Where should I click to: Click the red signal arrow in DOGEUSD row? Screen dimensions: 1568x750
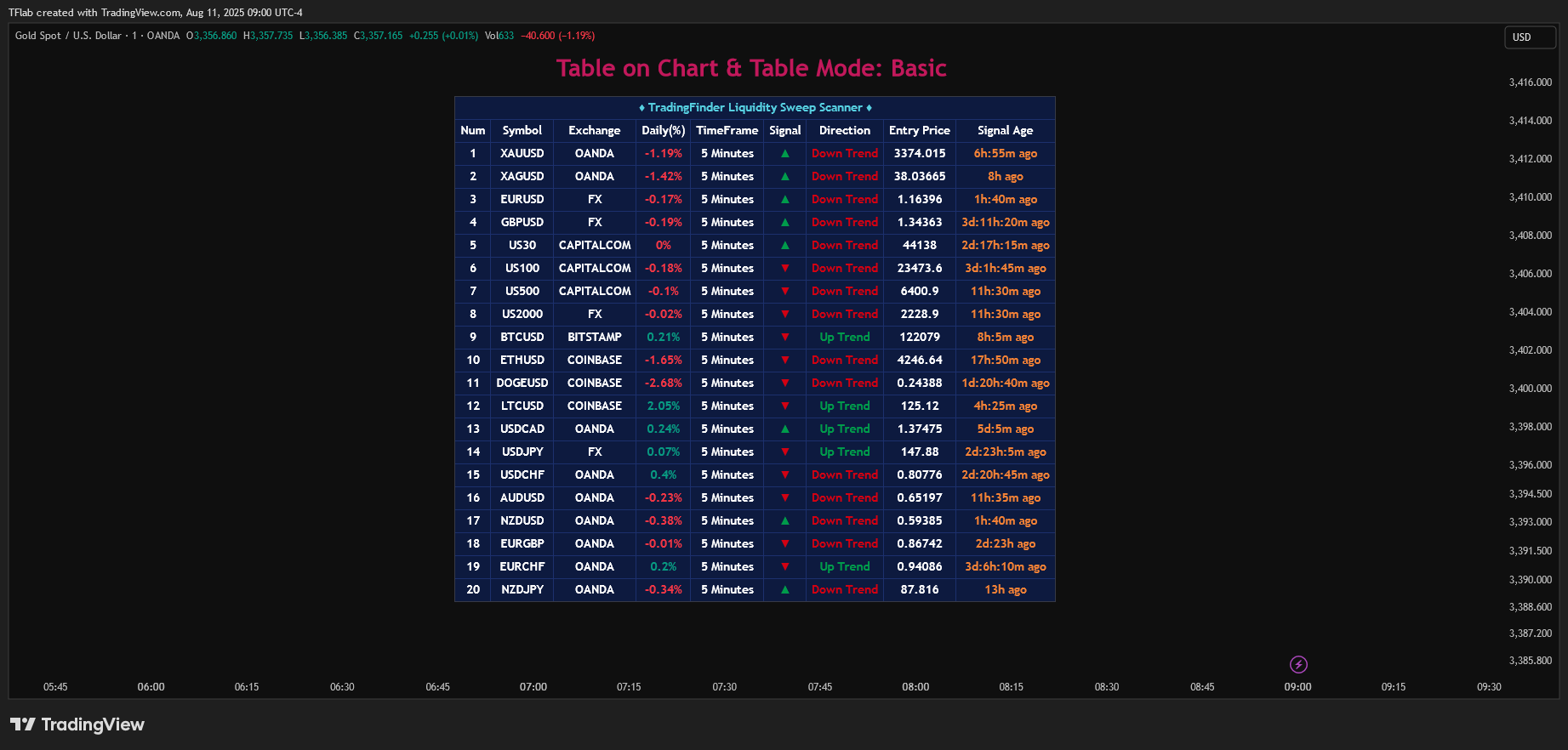pos(785,384)
